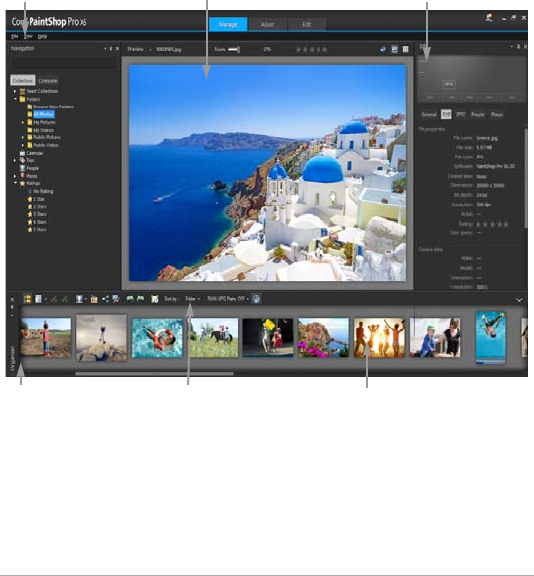Pin the Info palette
Image resolution: width=534 pixels, height=576 pixels.
point(518,47)
